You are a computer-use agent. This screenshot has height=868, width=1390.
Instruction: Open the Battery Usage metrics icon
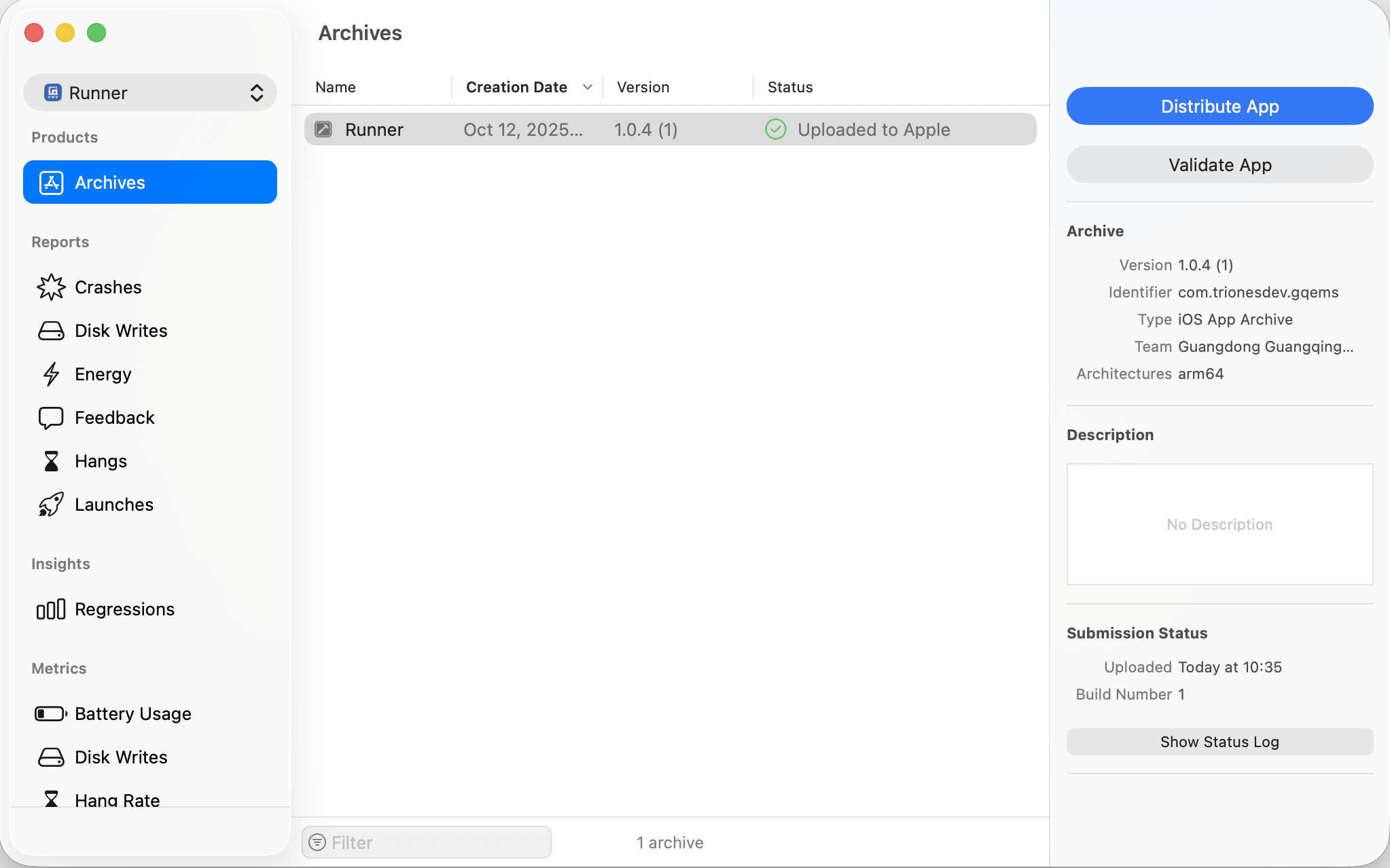coord(51,714)
